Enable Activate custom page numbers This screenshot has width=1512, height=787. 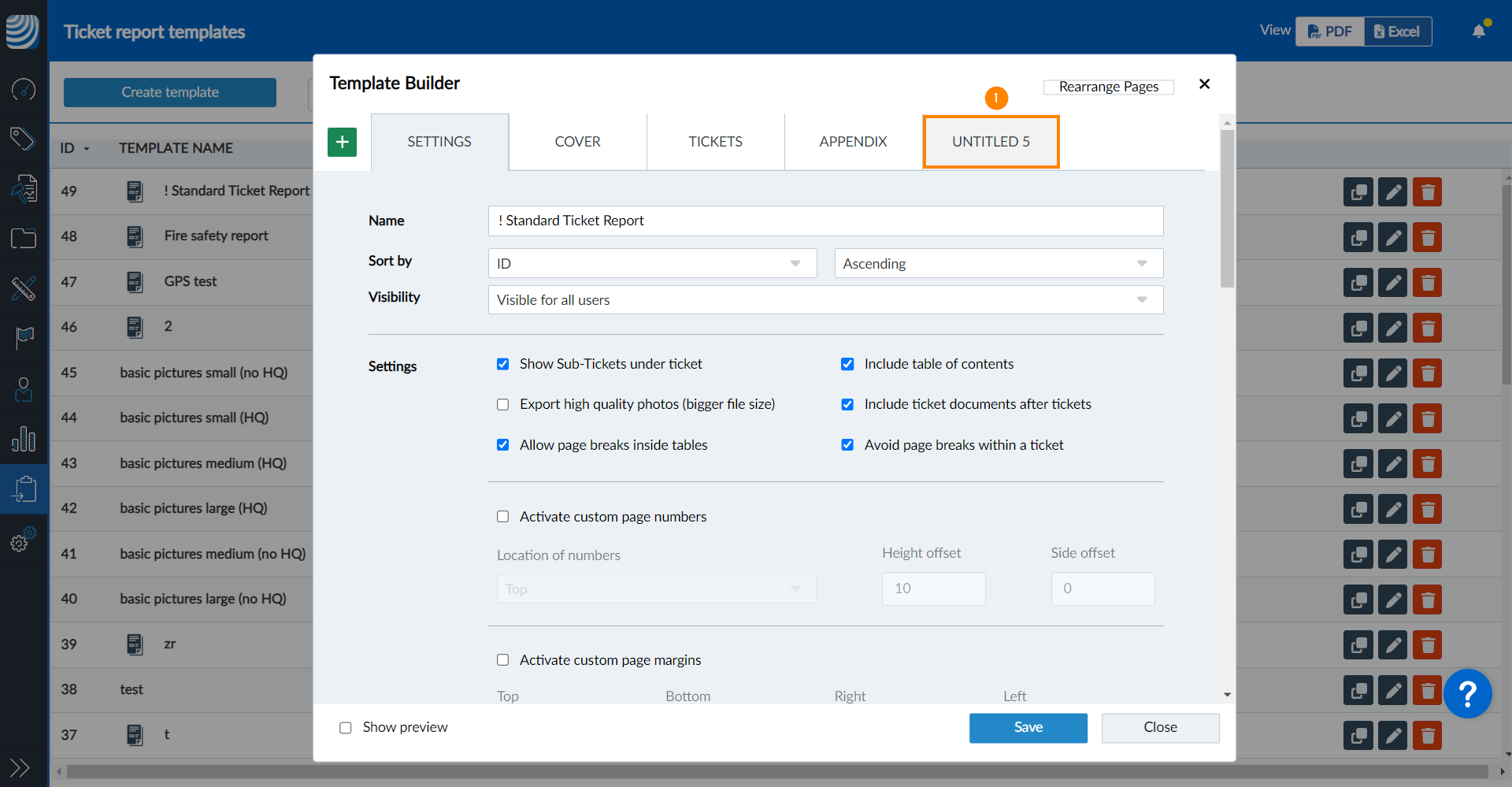(503, 517)
